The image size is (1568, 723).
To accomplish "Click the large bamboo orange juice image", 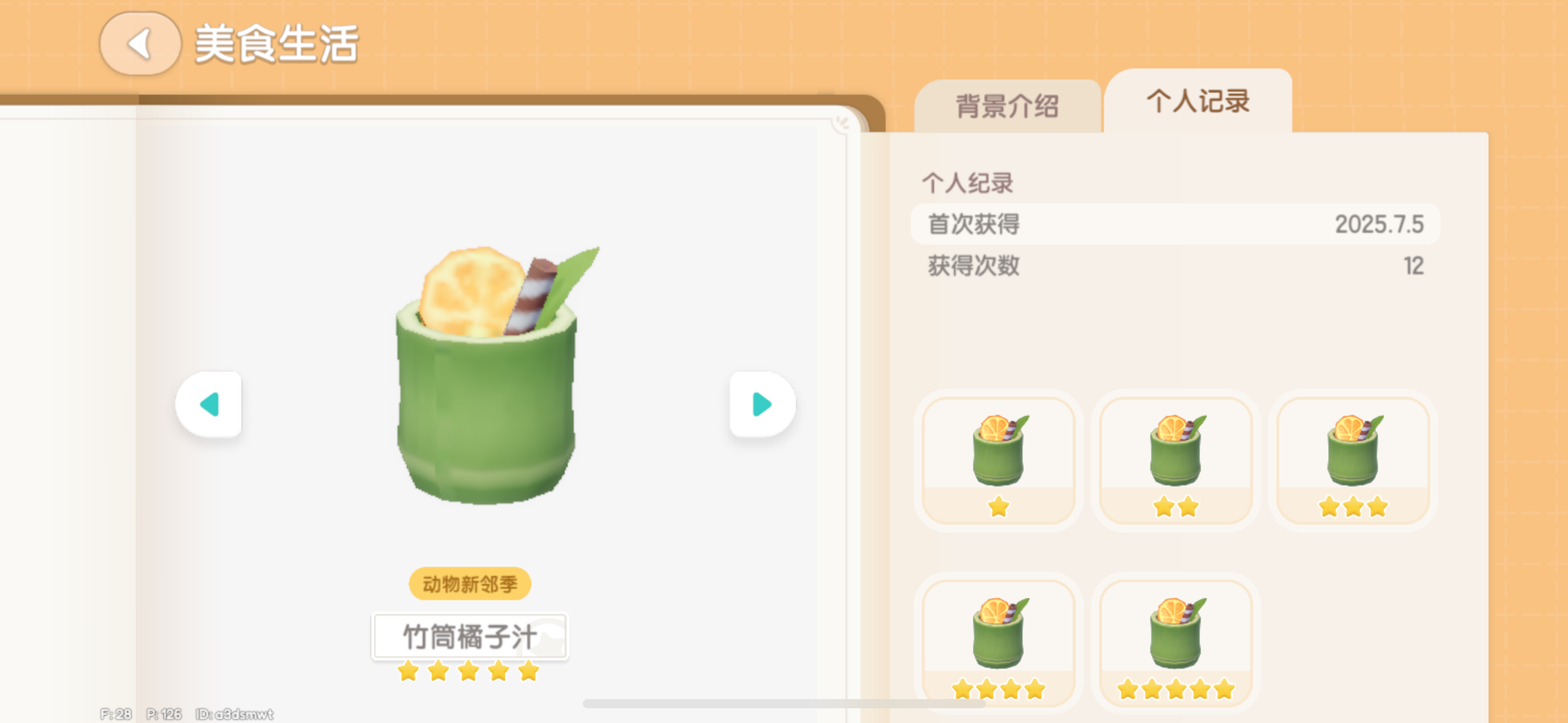I will pyautogui.click(x=489, y=375).
